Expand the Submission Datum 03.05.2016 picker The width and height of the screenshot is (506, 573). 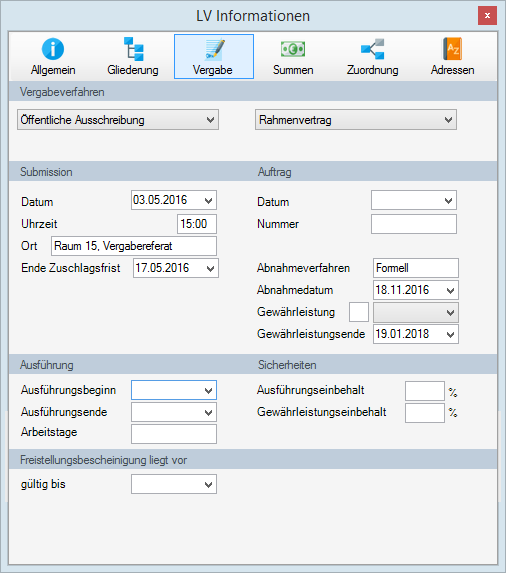(x=208, y=200)
